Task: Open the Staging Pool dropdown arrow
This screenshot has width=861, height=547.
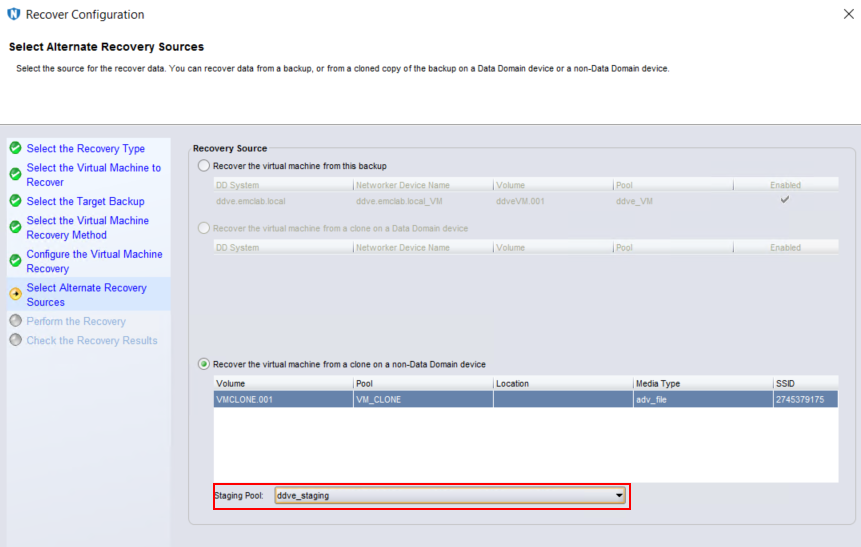Action: [x=619, y=495]
